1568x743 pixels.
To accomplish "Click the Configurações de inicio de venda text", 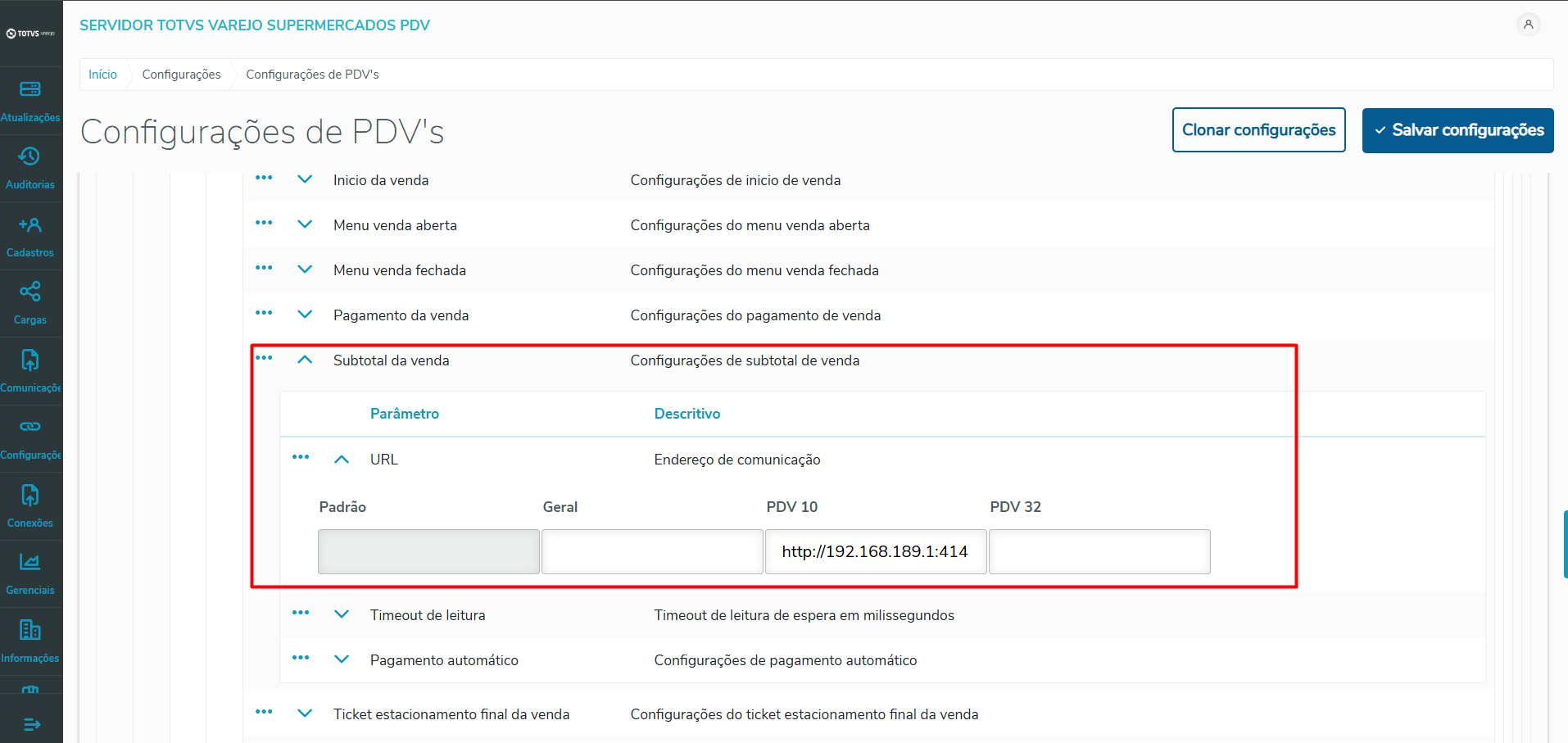I will (x=736, y=180).
